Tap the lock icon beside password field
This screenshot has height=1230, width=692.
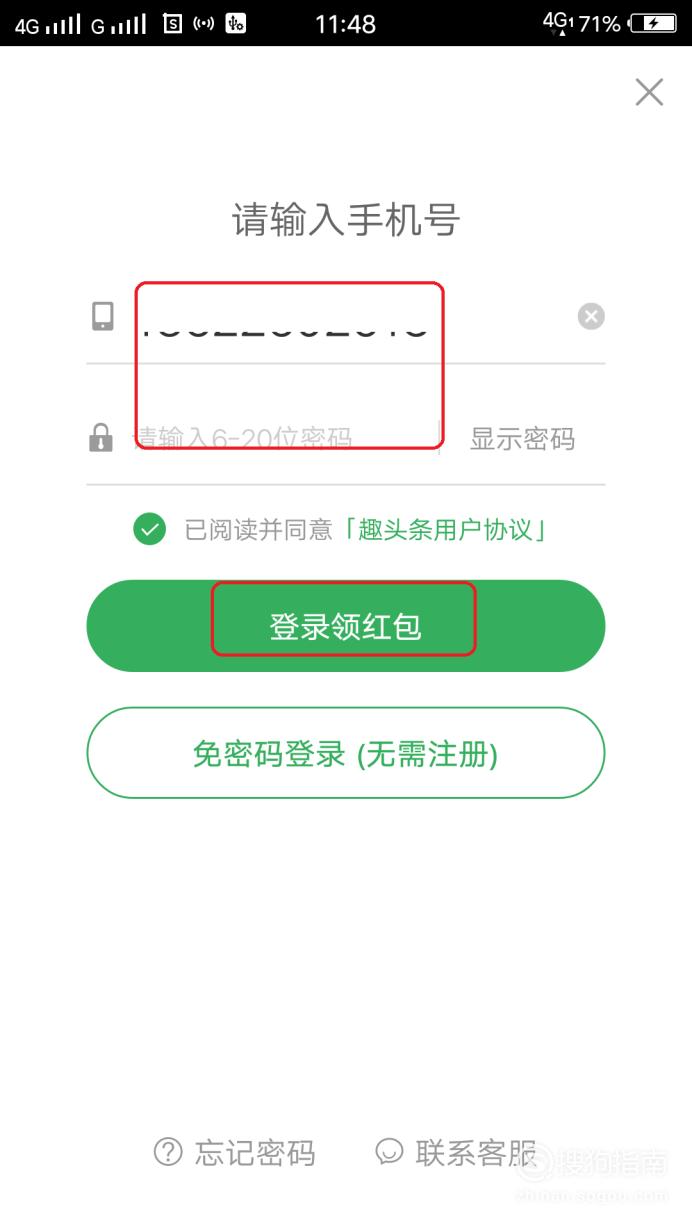coord(101,437)
